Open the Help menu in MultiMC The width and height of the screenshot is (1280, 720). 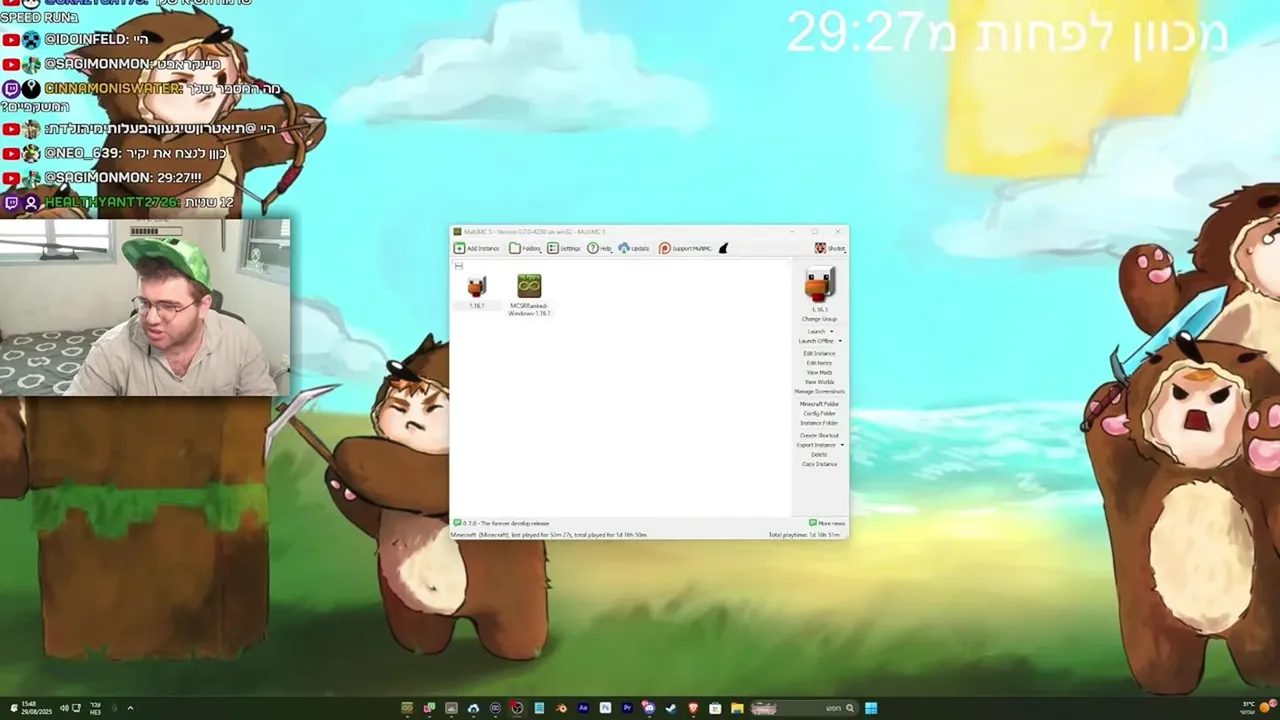tap(600, 248)
